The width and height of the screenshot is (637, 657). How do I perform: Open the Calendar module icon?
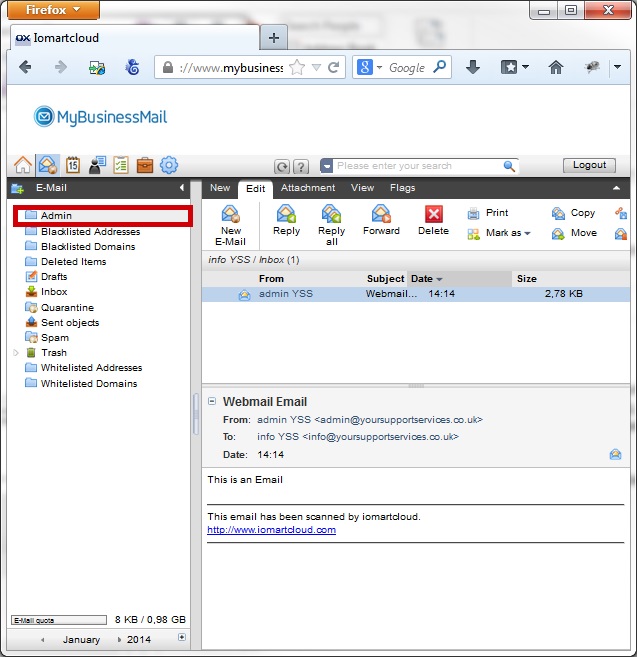point(72,165)
